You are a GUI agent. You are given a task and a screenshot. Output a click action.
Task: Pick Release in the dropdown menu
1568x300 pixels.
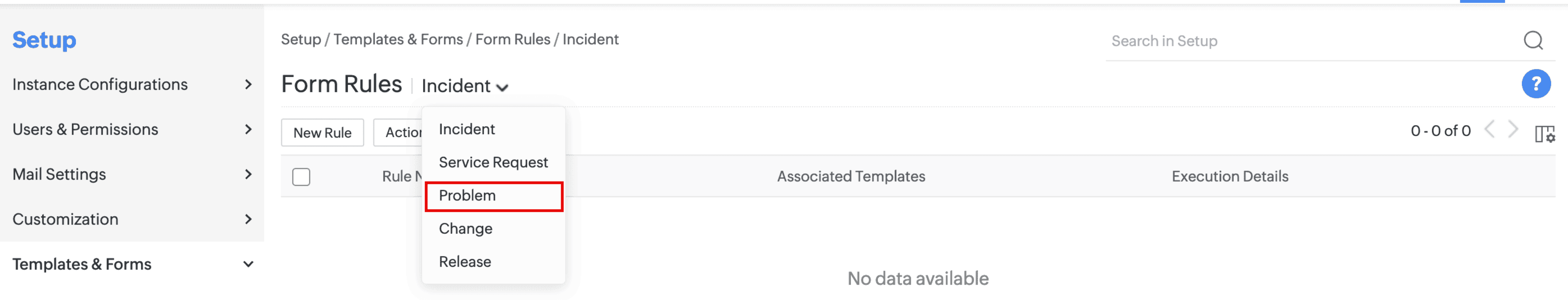(465, 262)
